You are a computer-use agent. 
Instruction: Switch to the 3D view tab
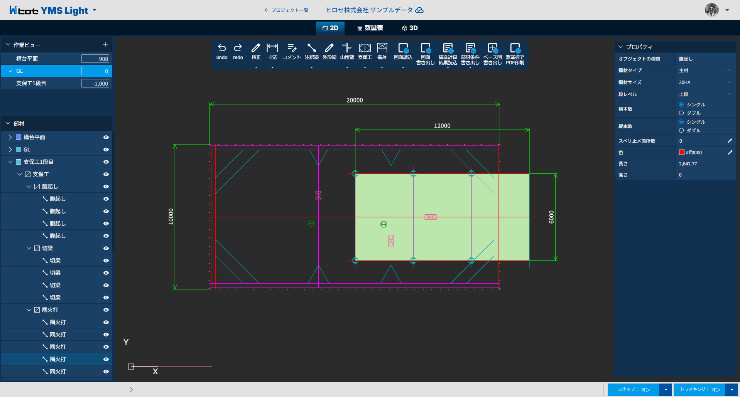(409, 28)
